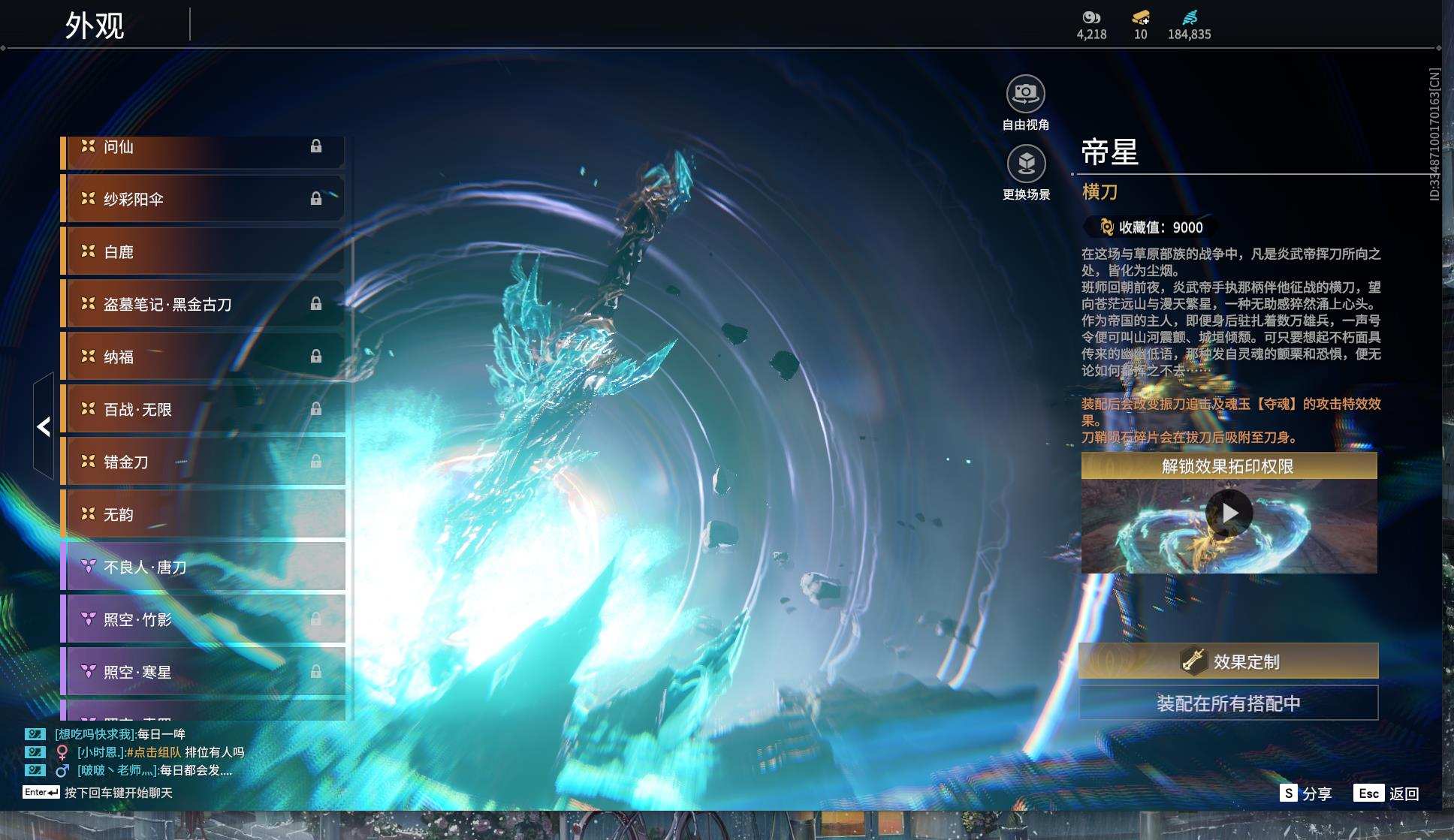Click 装配在所有搭配中 button
The height and width of the screenshot is (840, 1454).
tap(1229, 703)
